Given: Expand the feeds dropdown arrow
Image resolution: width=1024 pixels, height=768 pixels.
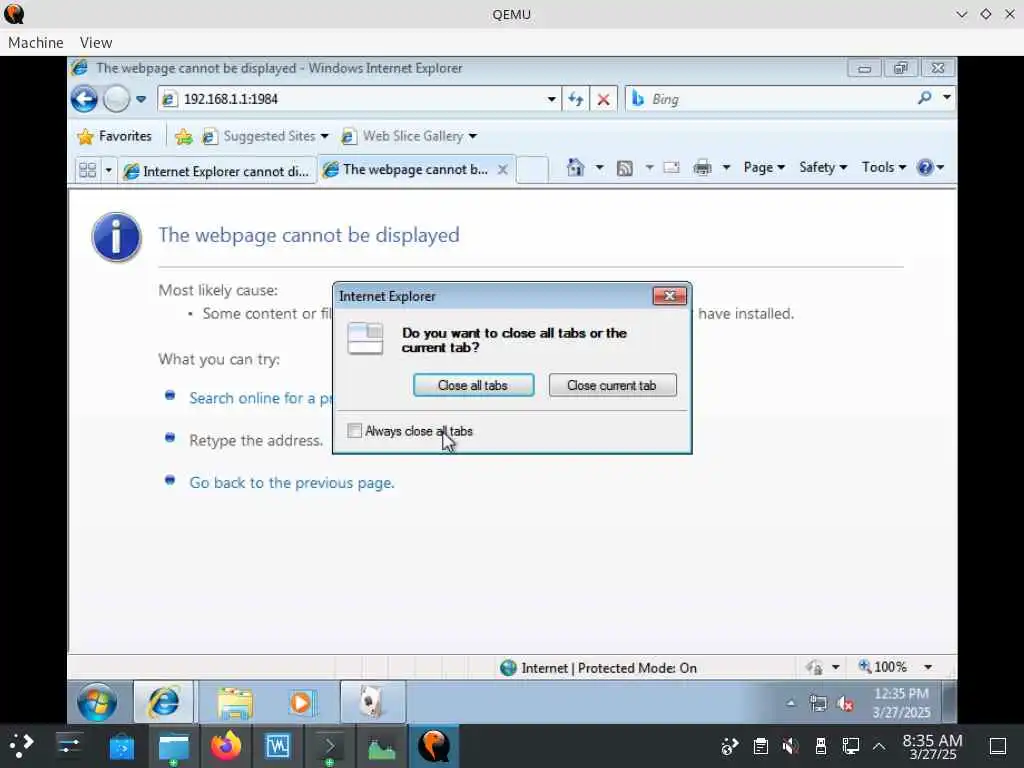Looking at the screenshot, I should coord(649,168).
